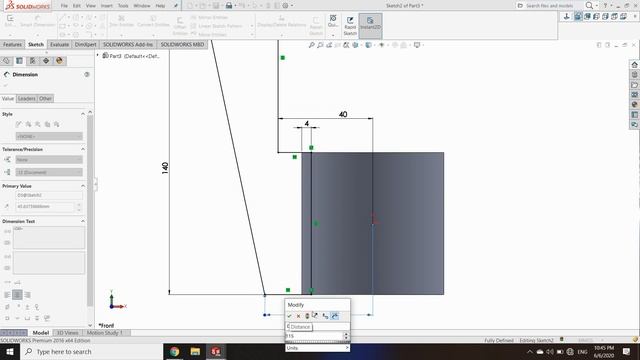Open the Units submenu in the dropdown
The height and width of the screenshot is (360, 640).
coord(317,348)
